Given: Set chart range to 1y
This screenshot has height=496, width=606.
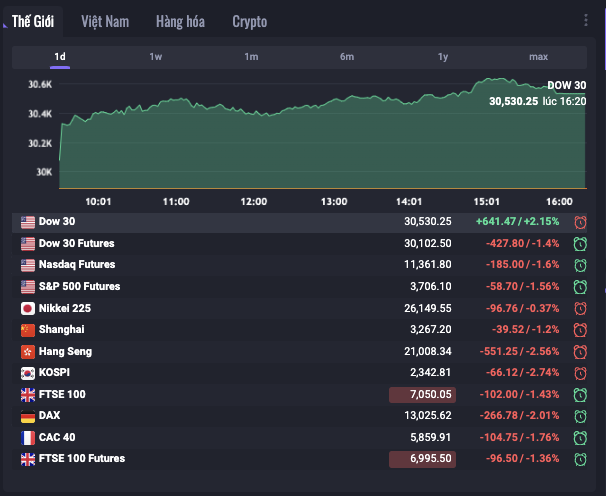Looking at the screenshot, I should click(x=442, y=57).
